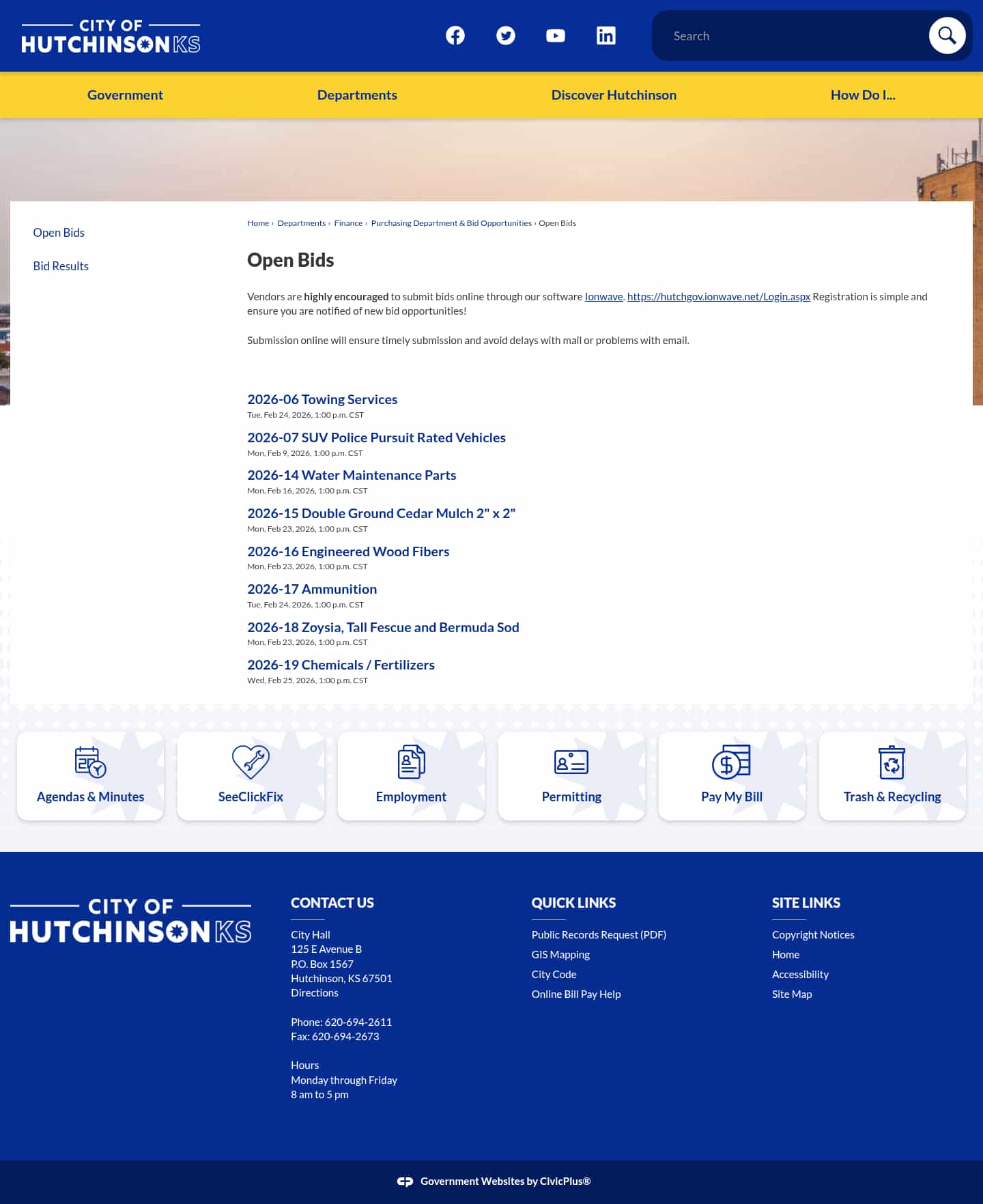
Task: Open the hutchgov.ionwave.net login URL
Action: coord(718,297)
